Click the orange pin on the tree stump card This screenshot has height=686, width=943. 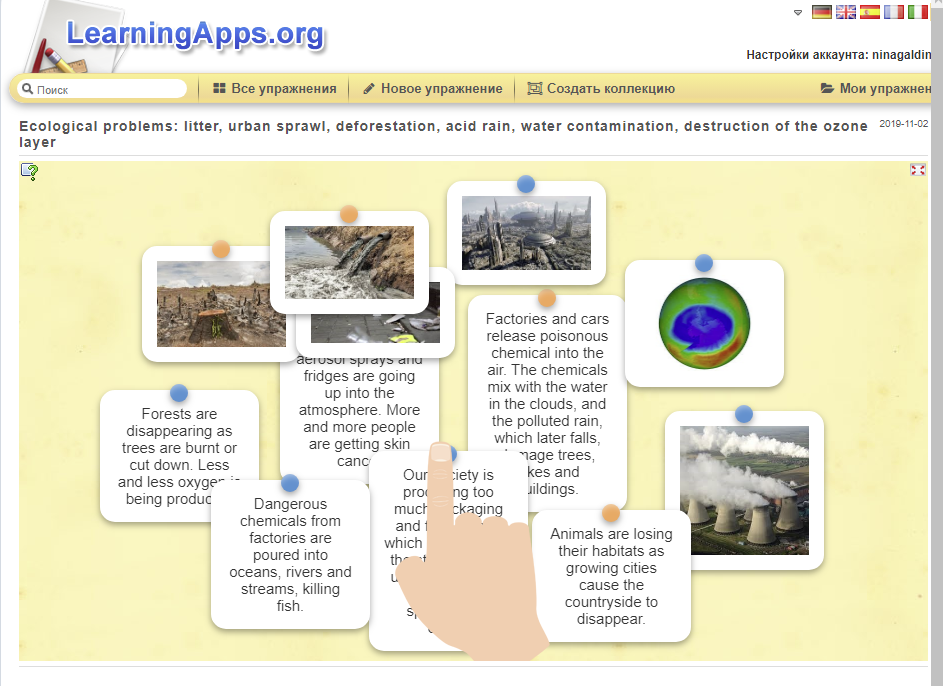pyautogui.click(x=221, y=249)
